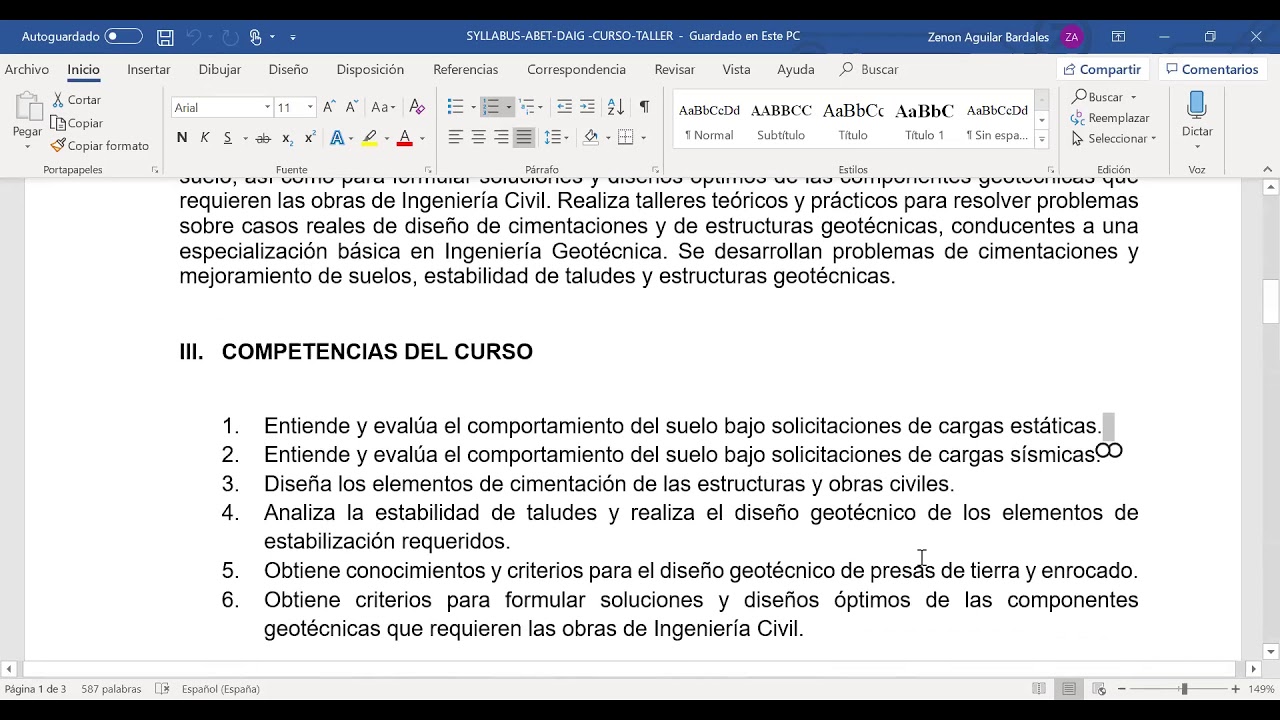Click the align left icon
This screenshot has height=720, width=1280.
tap(455, 138)
